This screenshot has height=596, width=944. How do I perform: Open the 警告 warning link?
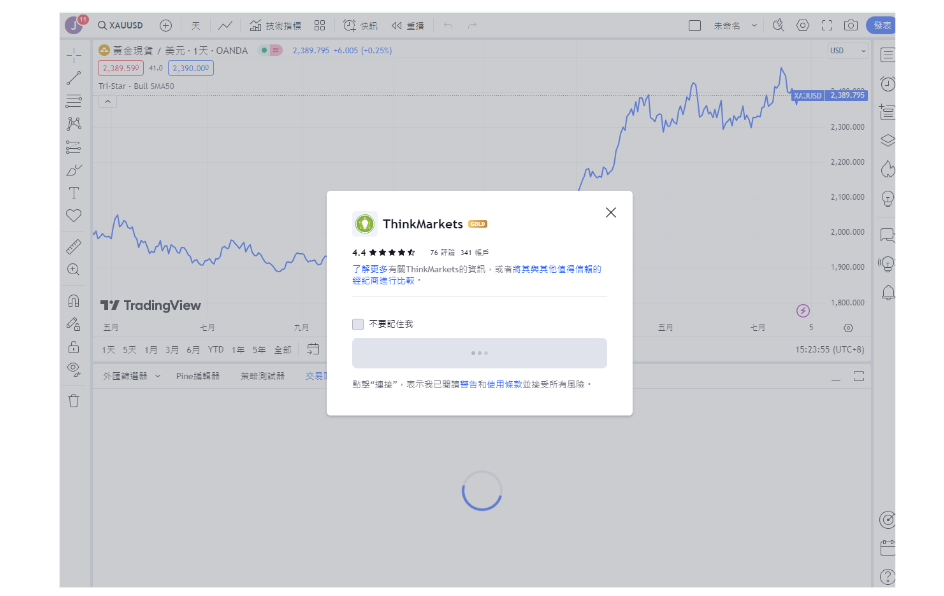point(468,384)
